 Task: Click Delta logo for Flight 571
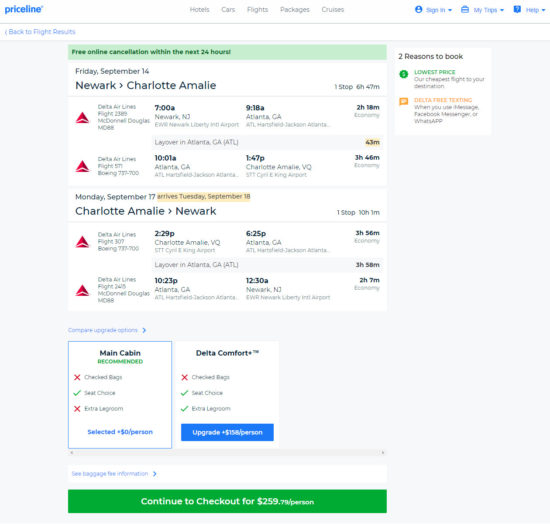[x=82, y=166]
